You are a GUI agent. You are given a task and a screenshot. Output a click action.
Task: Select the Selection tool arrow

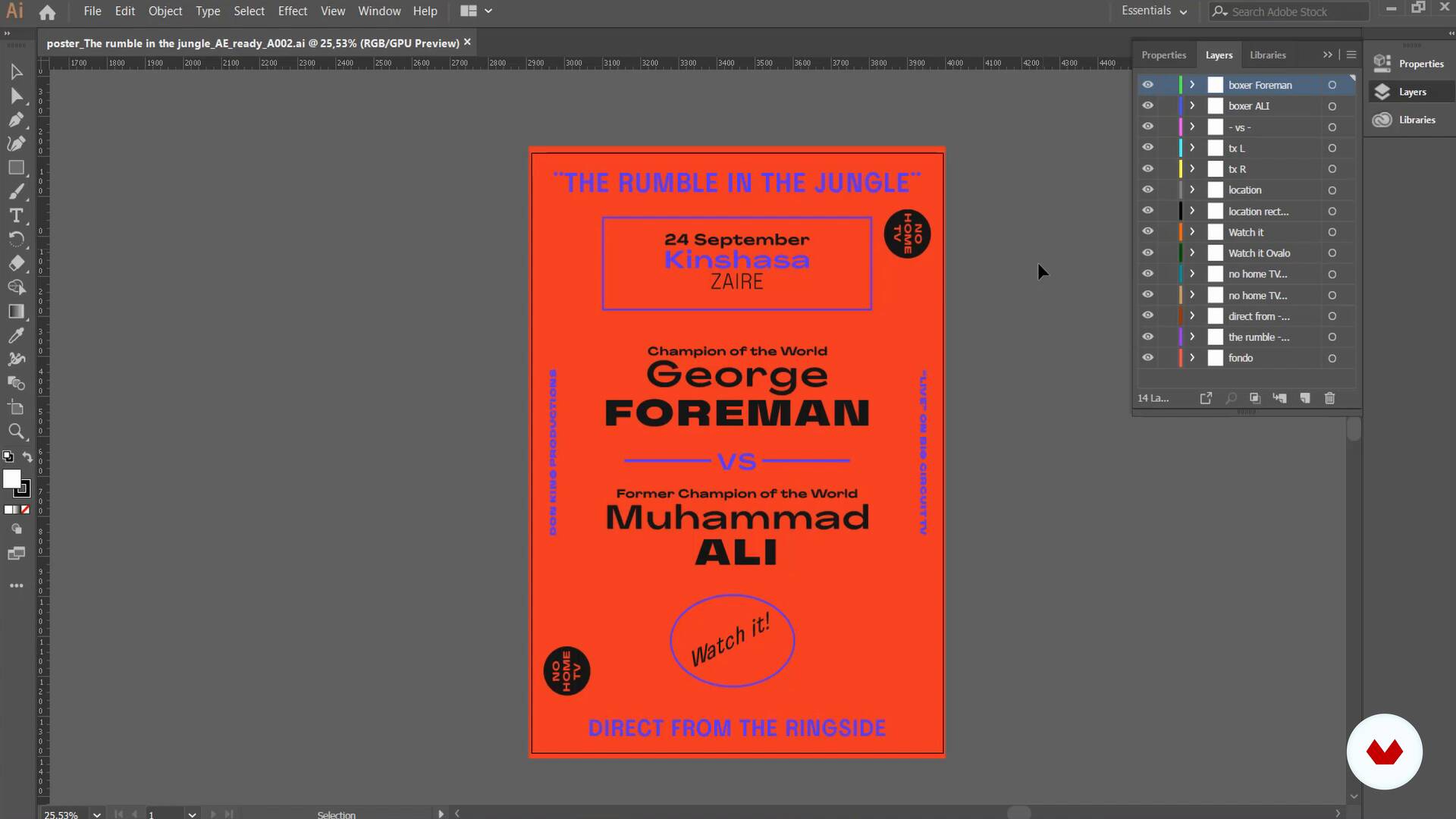coord(16,71)
